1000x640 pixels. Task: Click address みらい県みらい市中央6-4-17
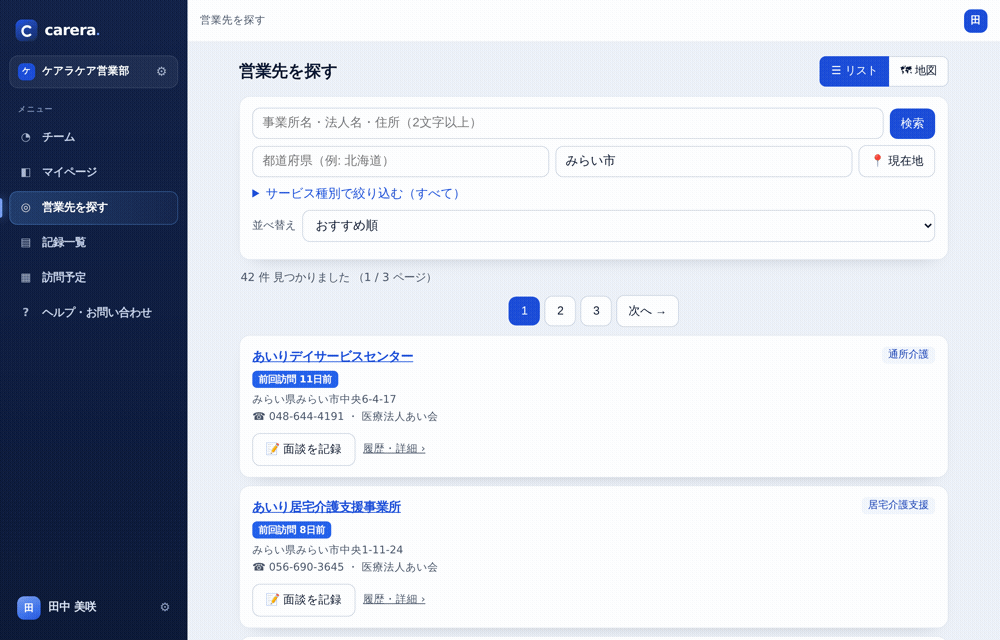[324, 399]
